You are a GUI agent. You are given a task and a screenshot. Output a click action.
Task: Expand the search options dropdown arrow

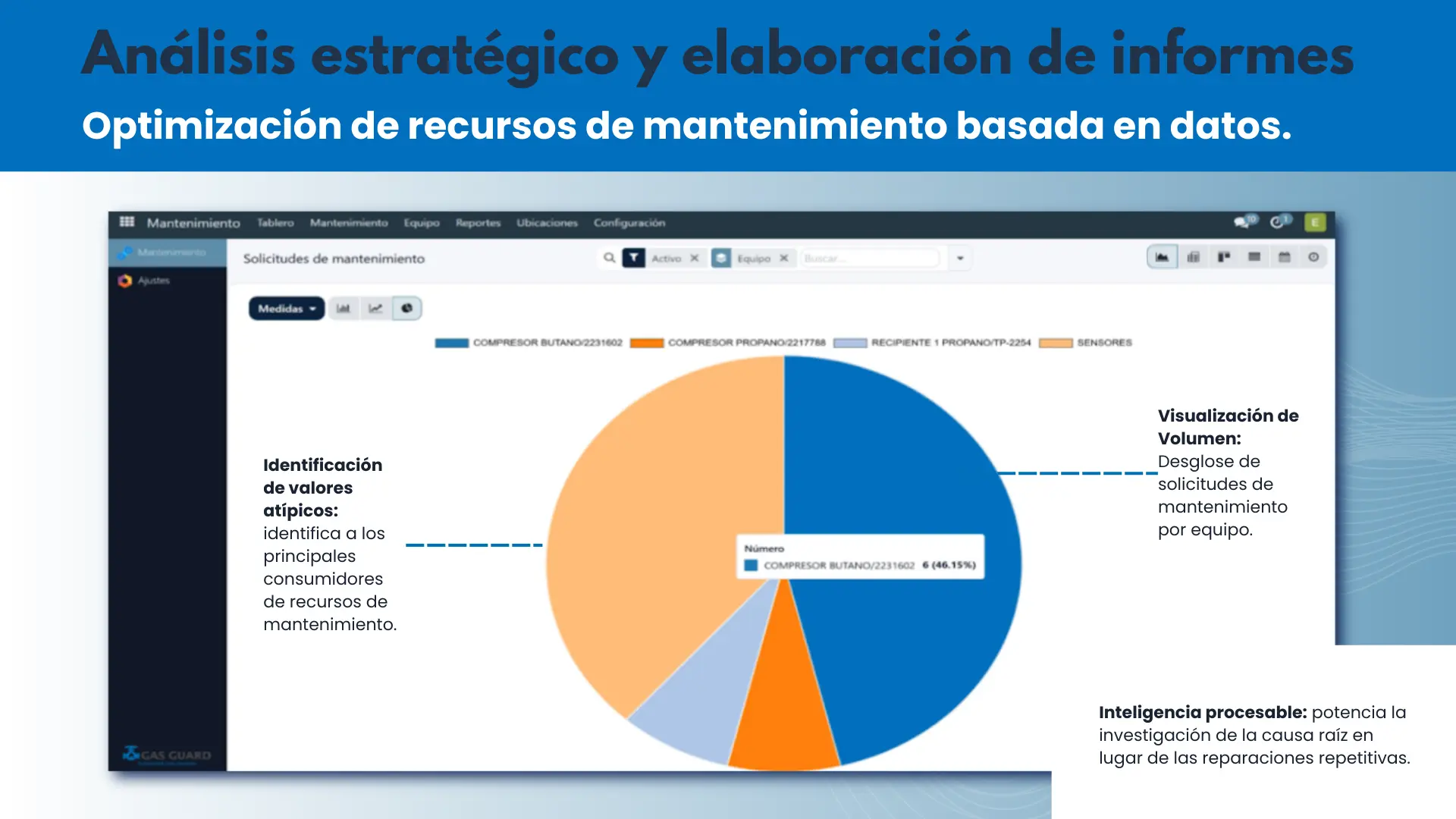960,259
